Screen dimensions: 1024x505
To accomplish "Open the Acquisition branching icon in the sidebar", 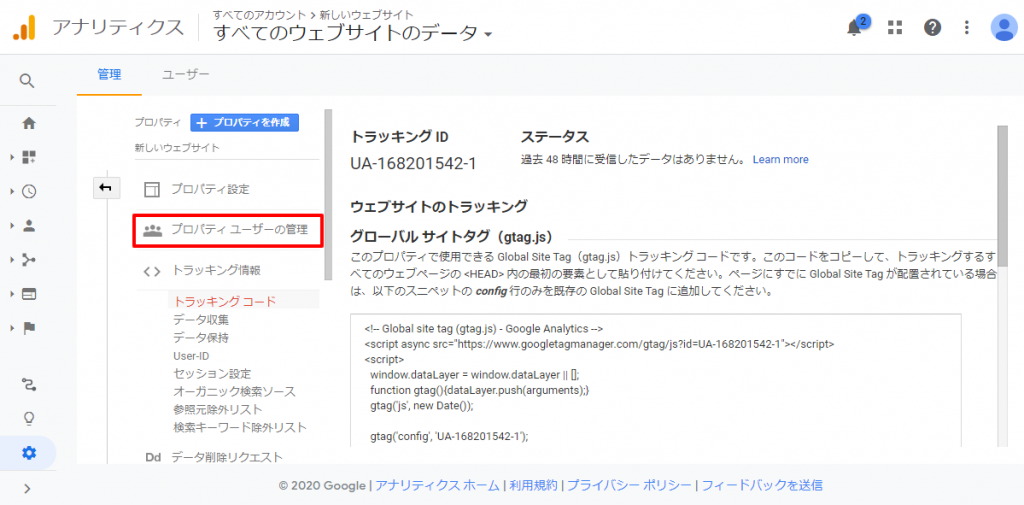I will (x=29, y=260).
